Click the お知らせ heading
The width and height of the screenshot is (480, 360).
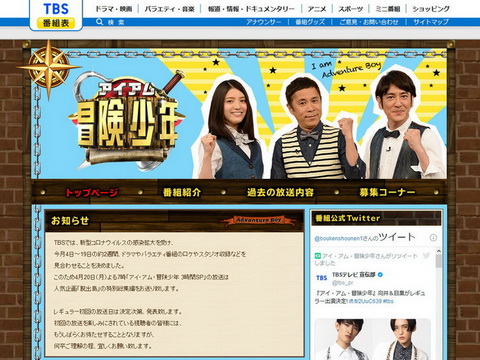(x=70, y=221)
